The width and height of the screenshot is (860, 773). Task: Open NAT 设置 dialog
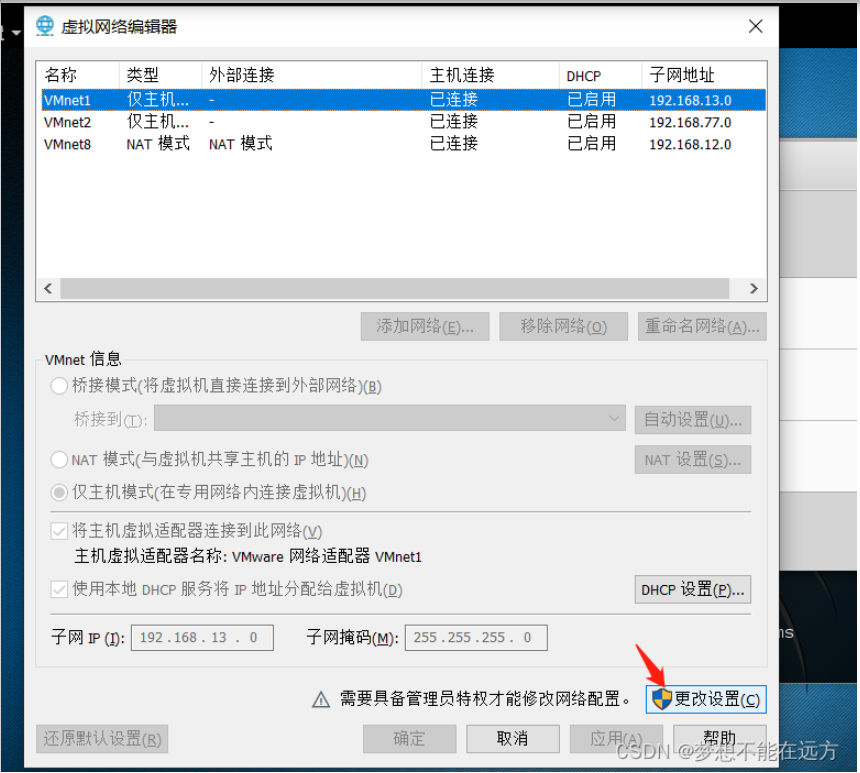click(693, 459)
